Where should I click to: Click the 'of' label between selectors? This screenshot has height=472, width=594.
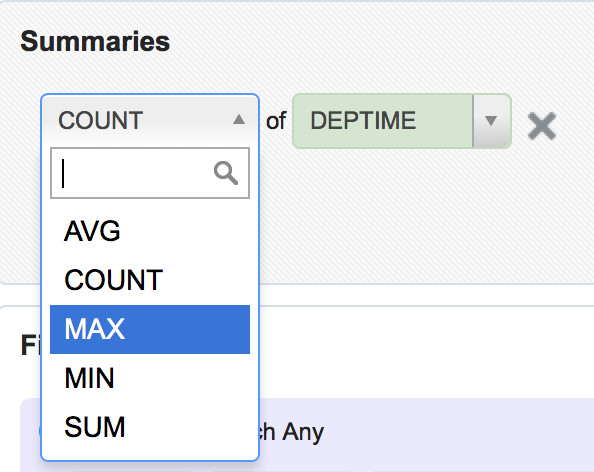(x=276, y=121)
